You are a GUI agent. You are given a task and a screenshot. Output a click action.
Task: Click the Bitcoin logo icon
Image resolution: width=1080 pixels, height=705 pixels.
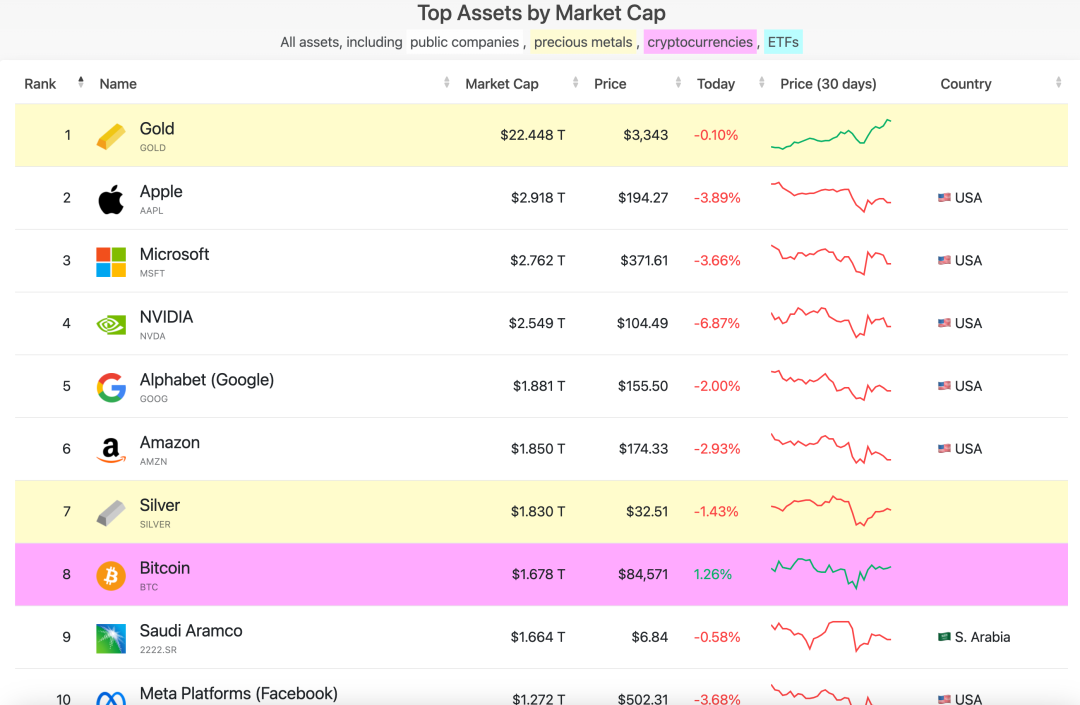(111, 576)
